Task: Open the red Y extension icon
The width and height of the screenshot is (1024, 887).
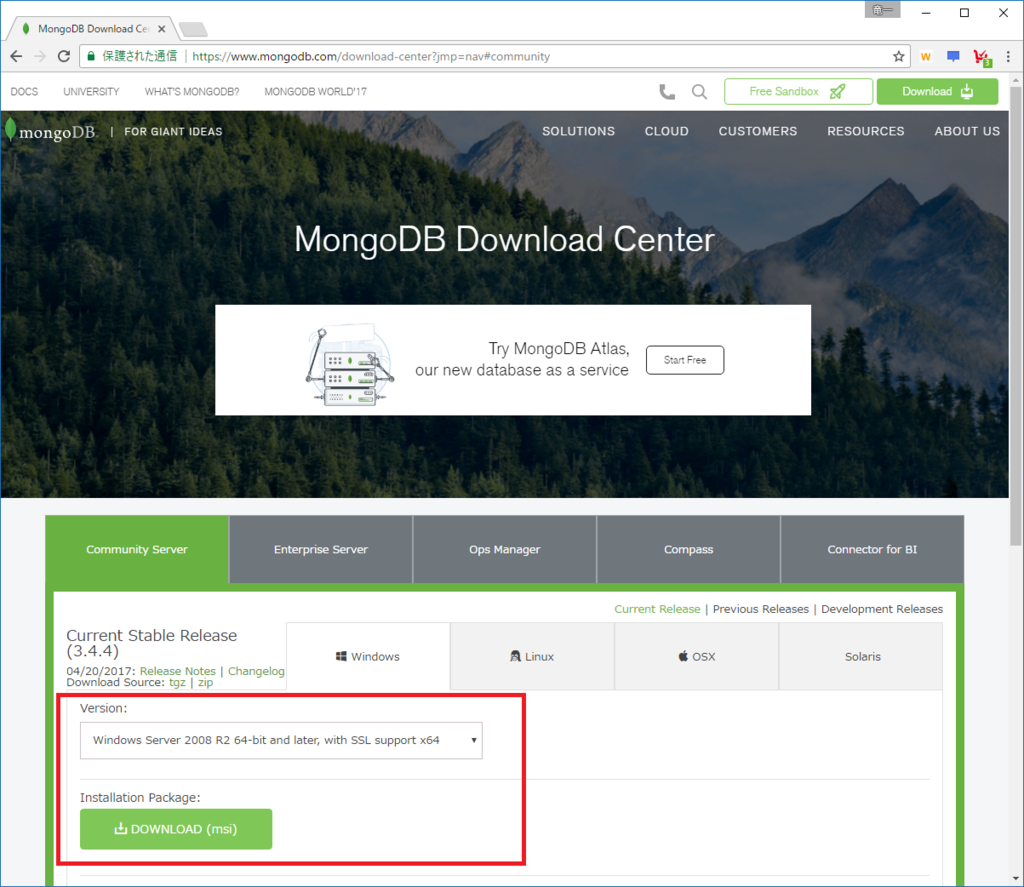Action: tap(982, 57)
